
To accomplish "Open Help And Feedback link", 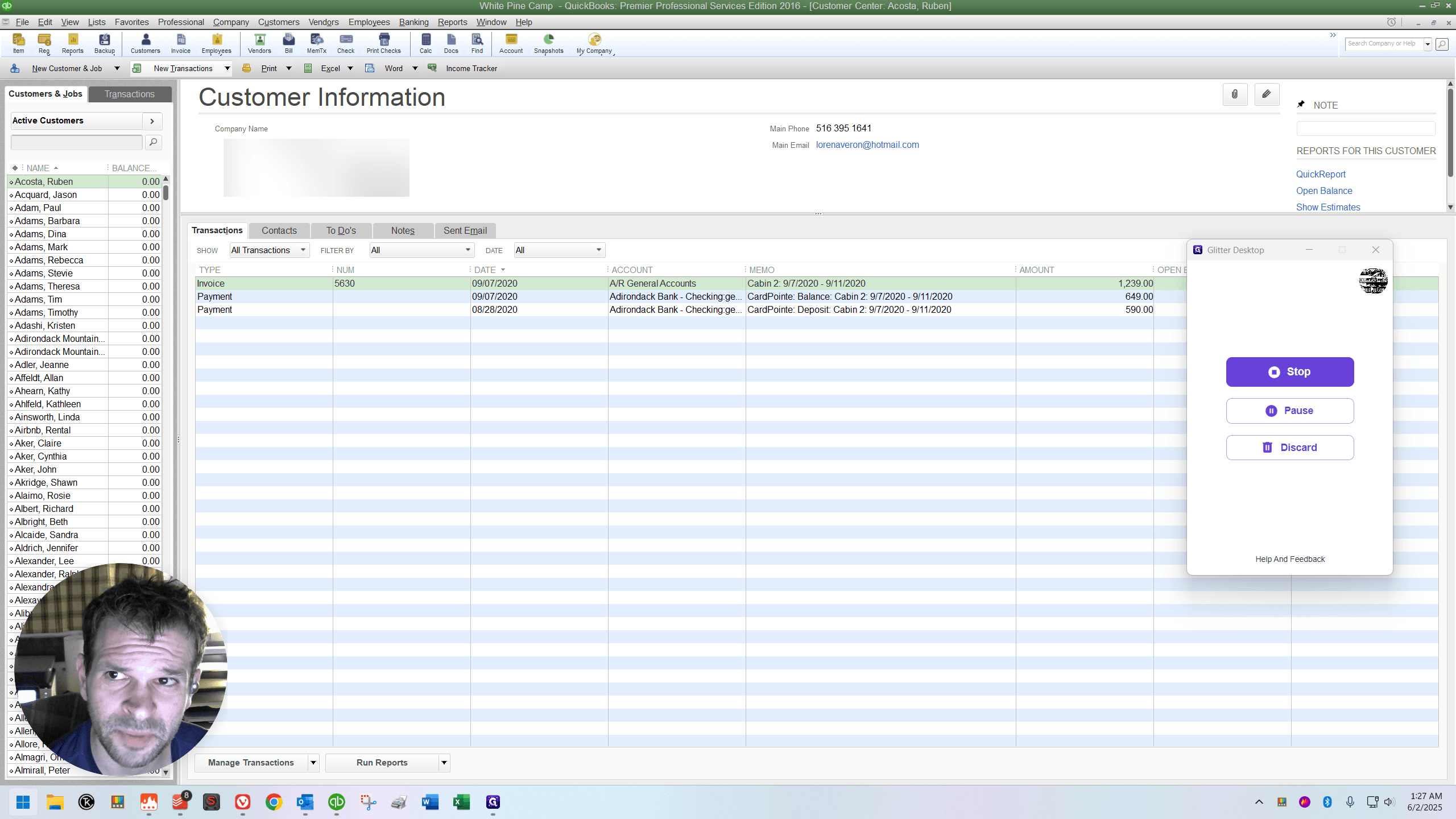I will tap(1290, 559).
